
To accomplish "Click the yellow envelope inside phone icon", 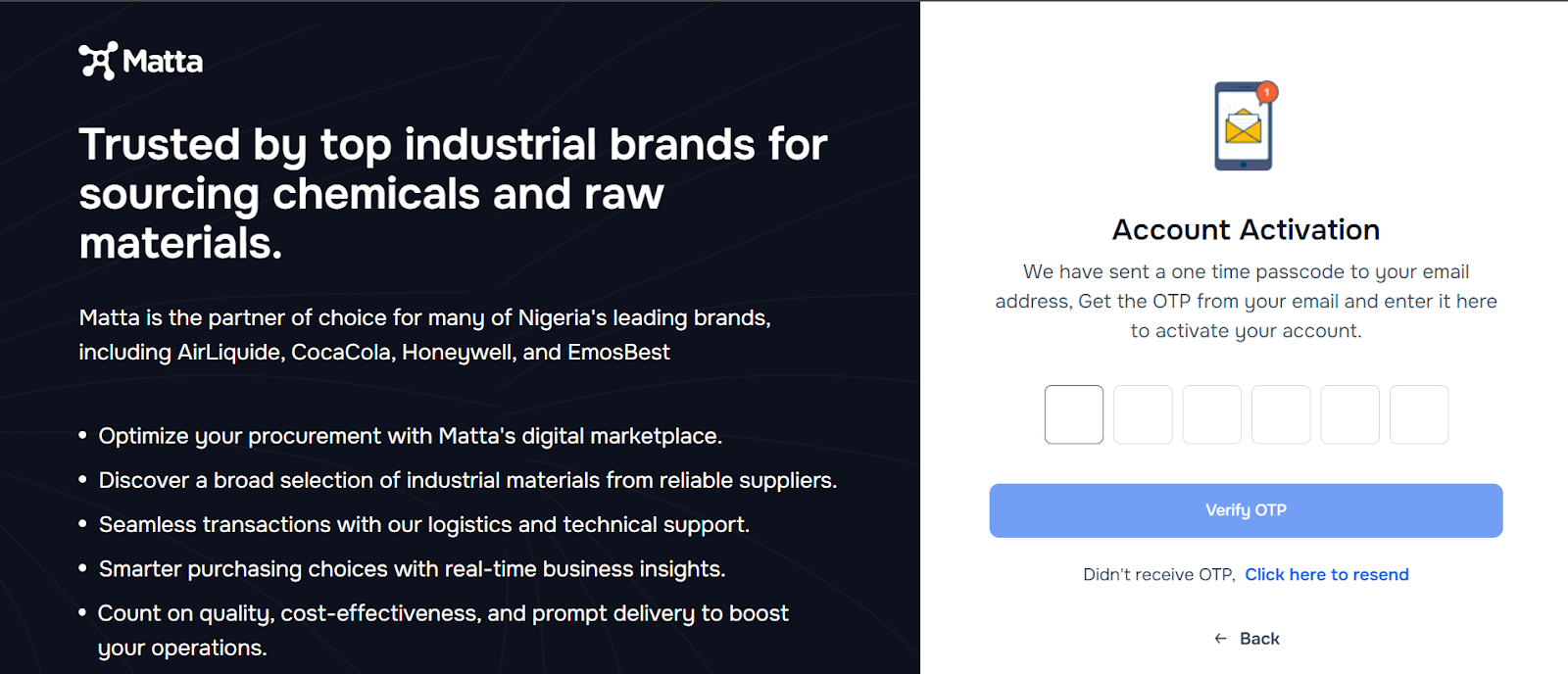I will (x=1243, y=126).
